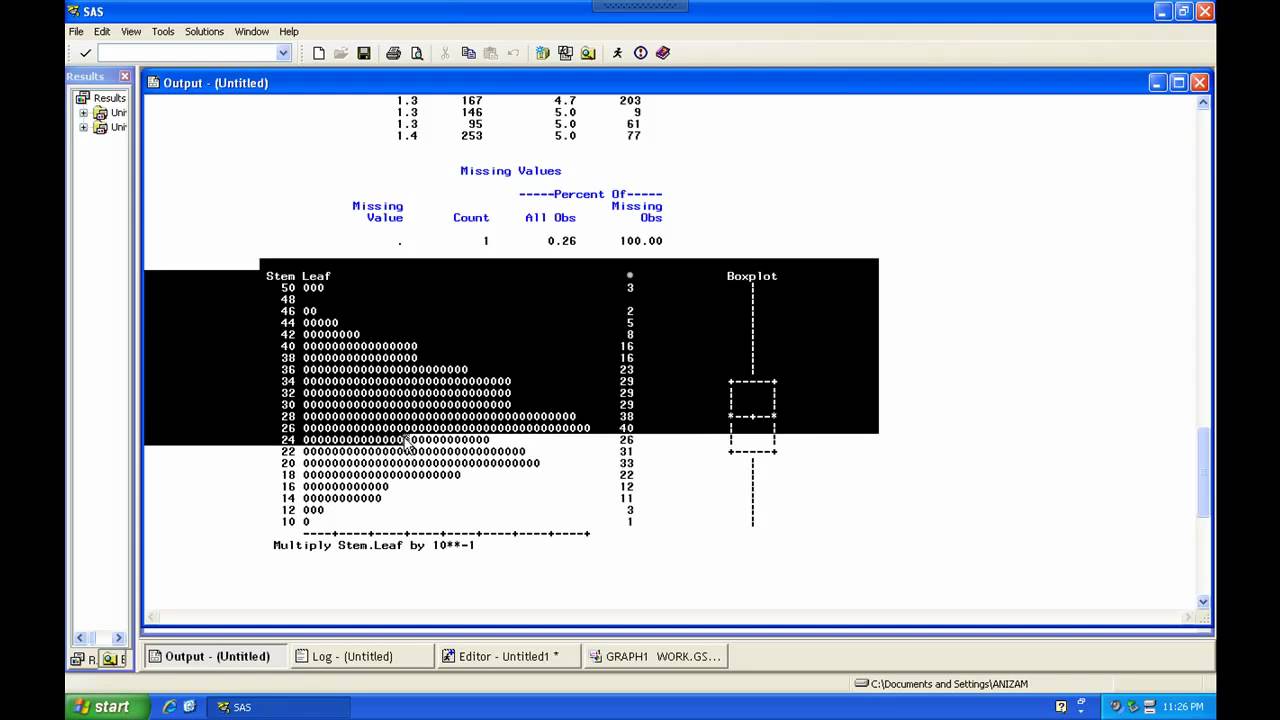Launch Internet Explorer from quick launch
1280x720 pixels.
click(169, 707)
